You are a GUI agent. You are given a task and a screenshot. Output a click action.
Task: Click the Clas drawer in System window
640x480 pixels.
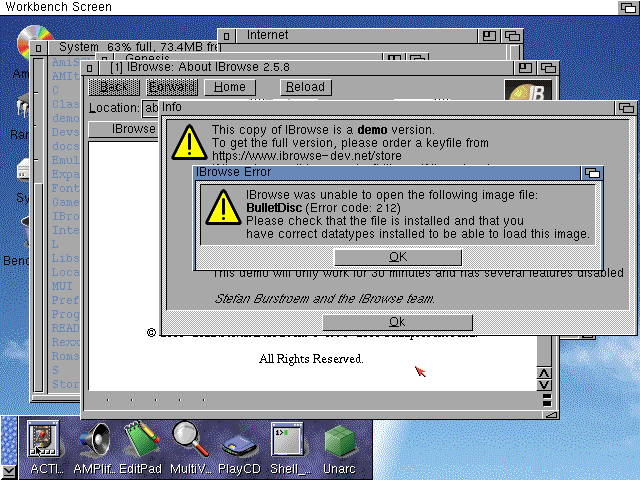(65, 104)
